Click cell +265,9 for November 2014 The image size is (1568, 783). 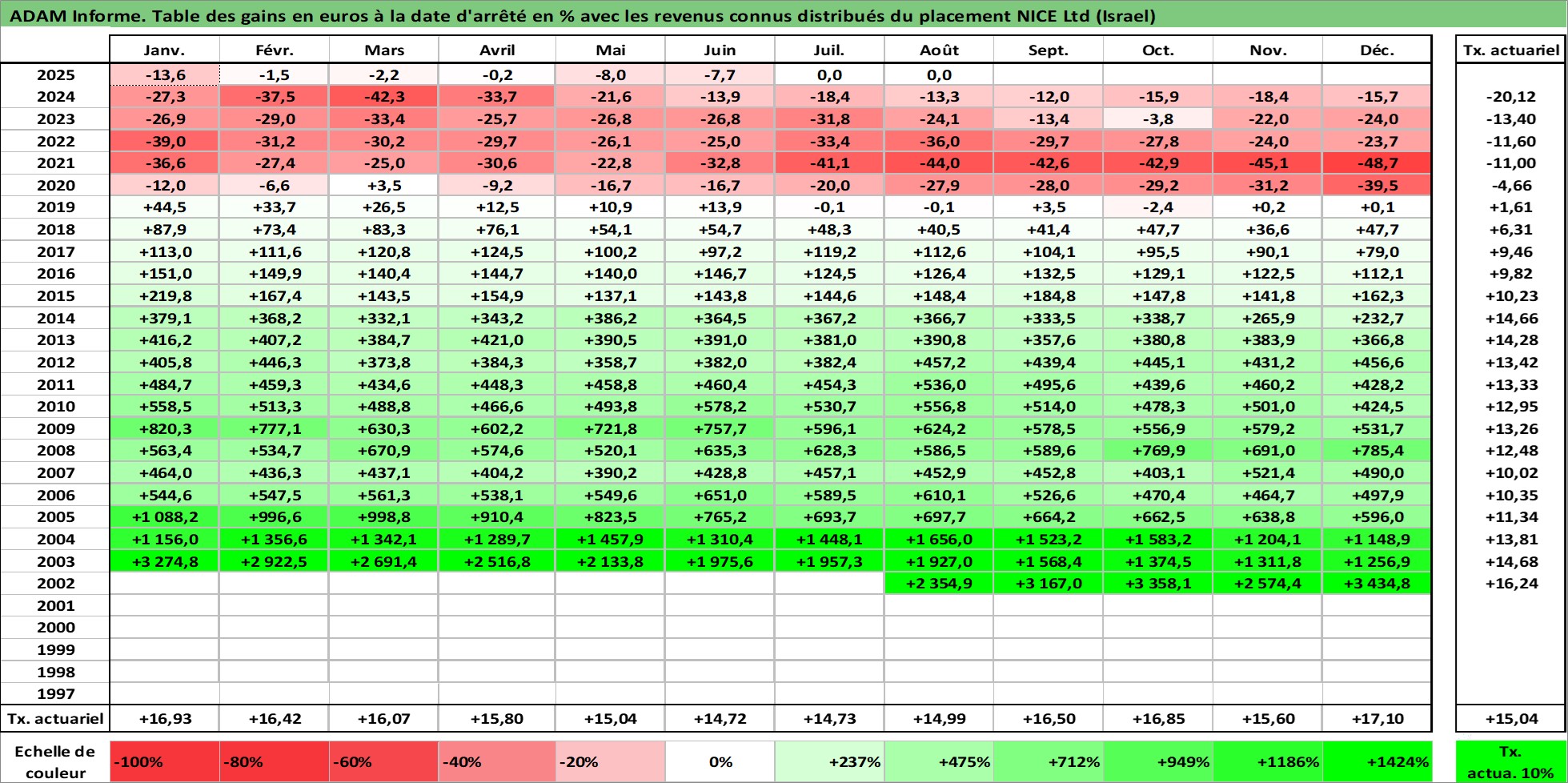(x=1268, y=318)
